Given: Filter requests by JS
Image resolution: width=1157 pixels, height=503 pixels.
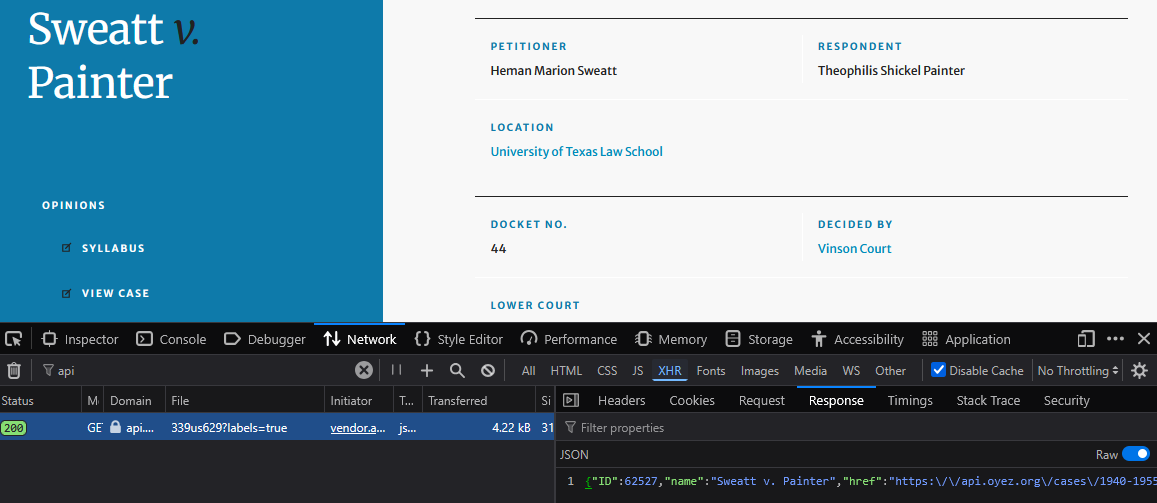Looking at the screenshot, I should 638,371.
